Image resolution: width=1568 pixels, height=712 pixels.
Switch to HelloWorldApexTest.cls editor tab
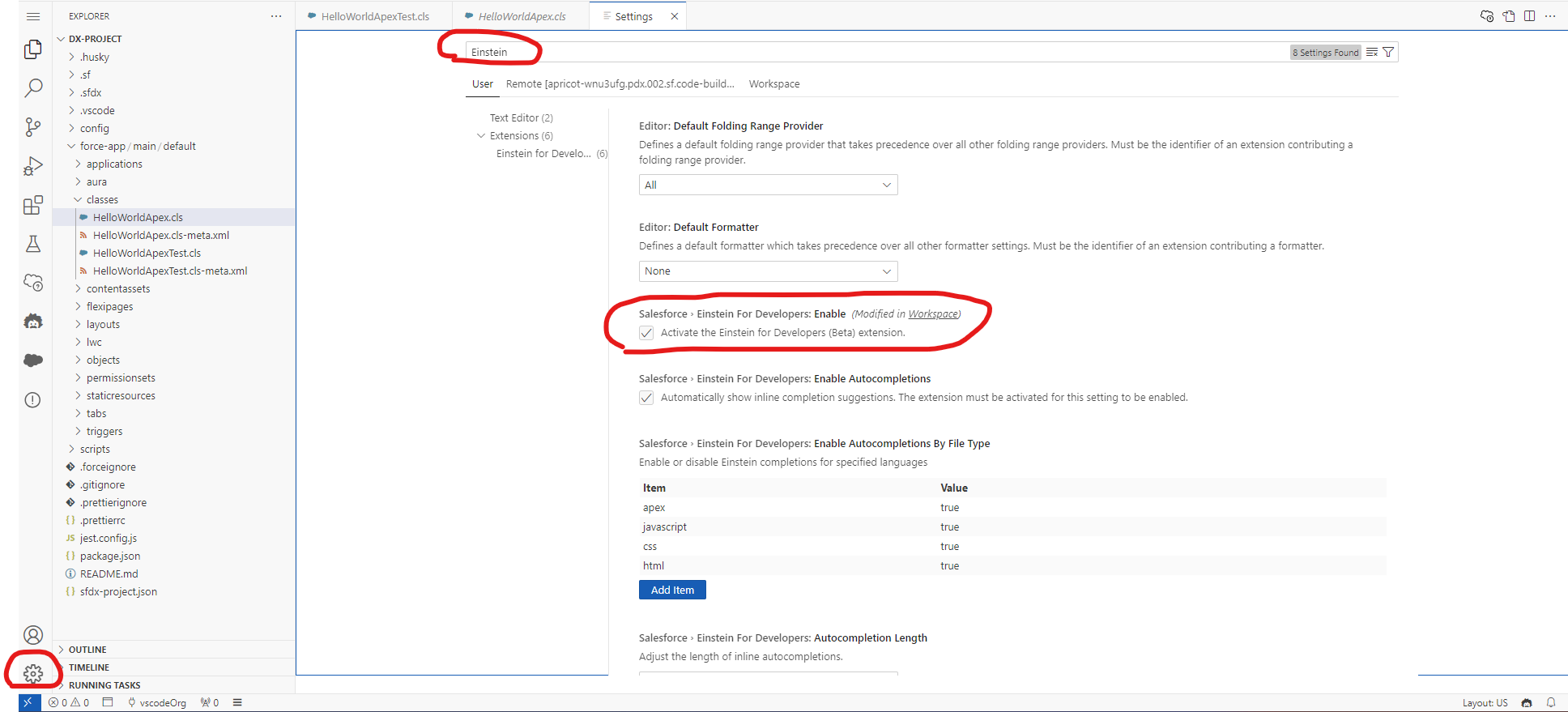[375, 16]
